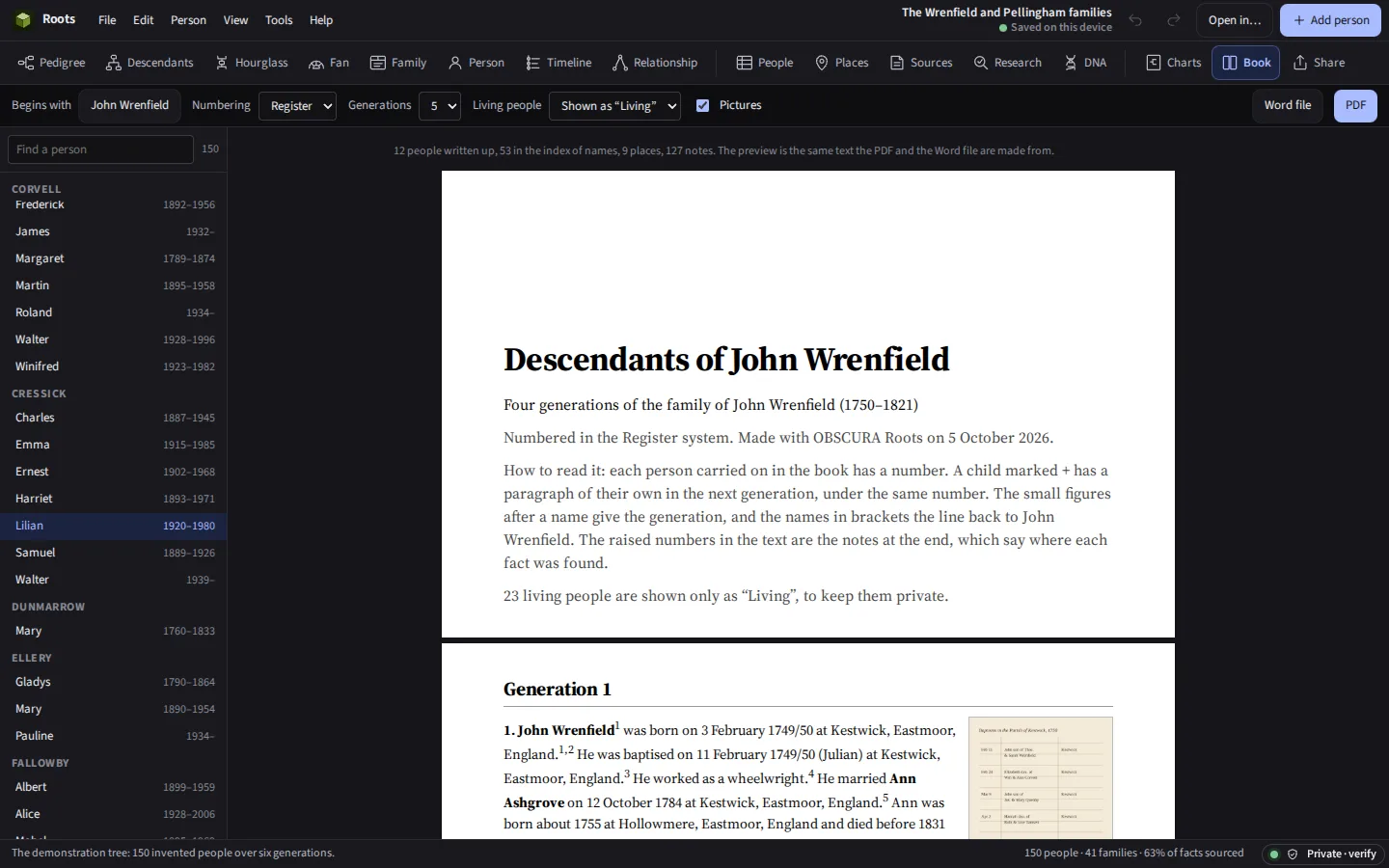Select Albert Fallowby 1899–1959
The width and height of the screenshot is (1389, 868).
pos(114,787)
